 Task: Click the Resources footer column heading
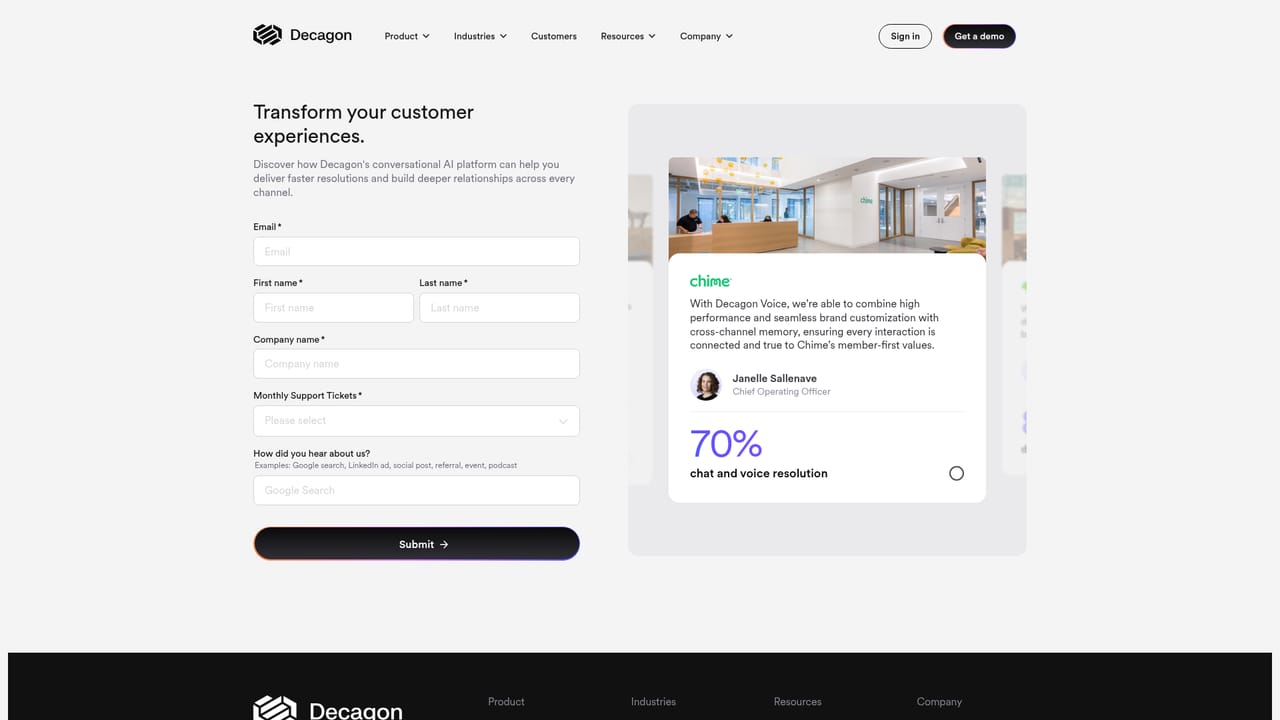coord(798,702)
